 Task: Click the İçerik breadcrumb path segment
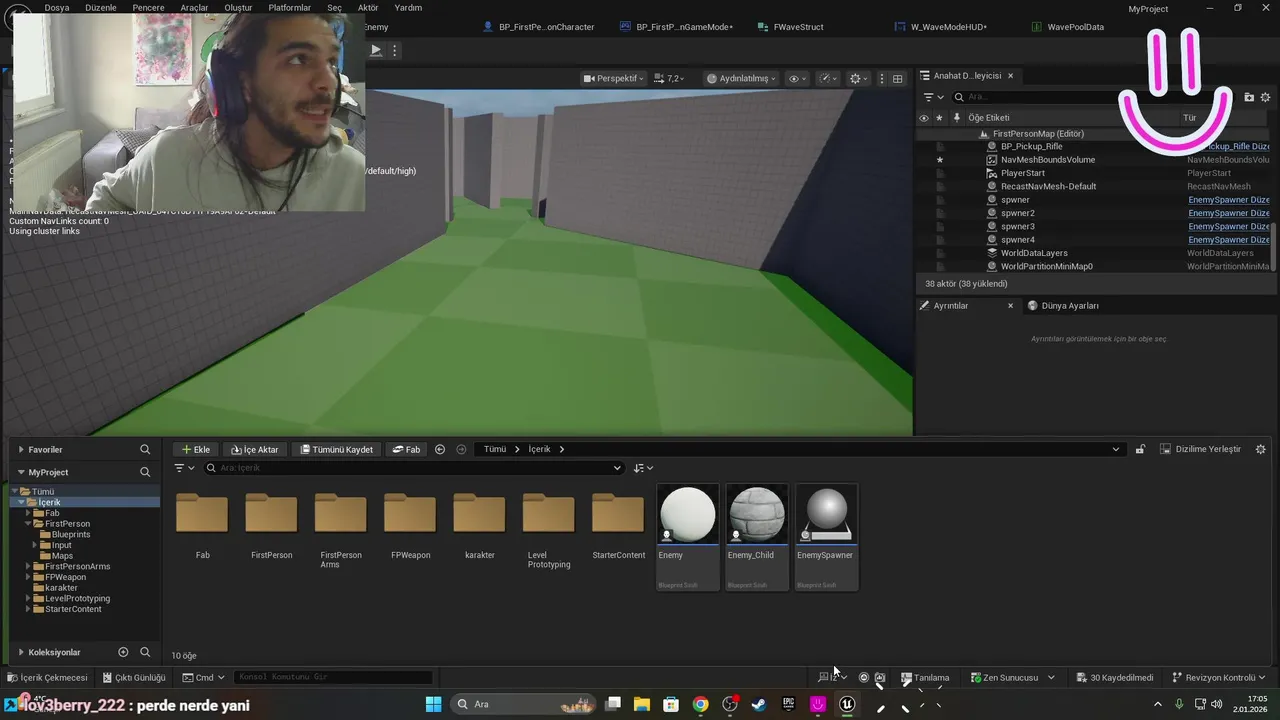pyautogui.click(x=540, y=449)
